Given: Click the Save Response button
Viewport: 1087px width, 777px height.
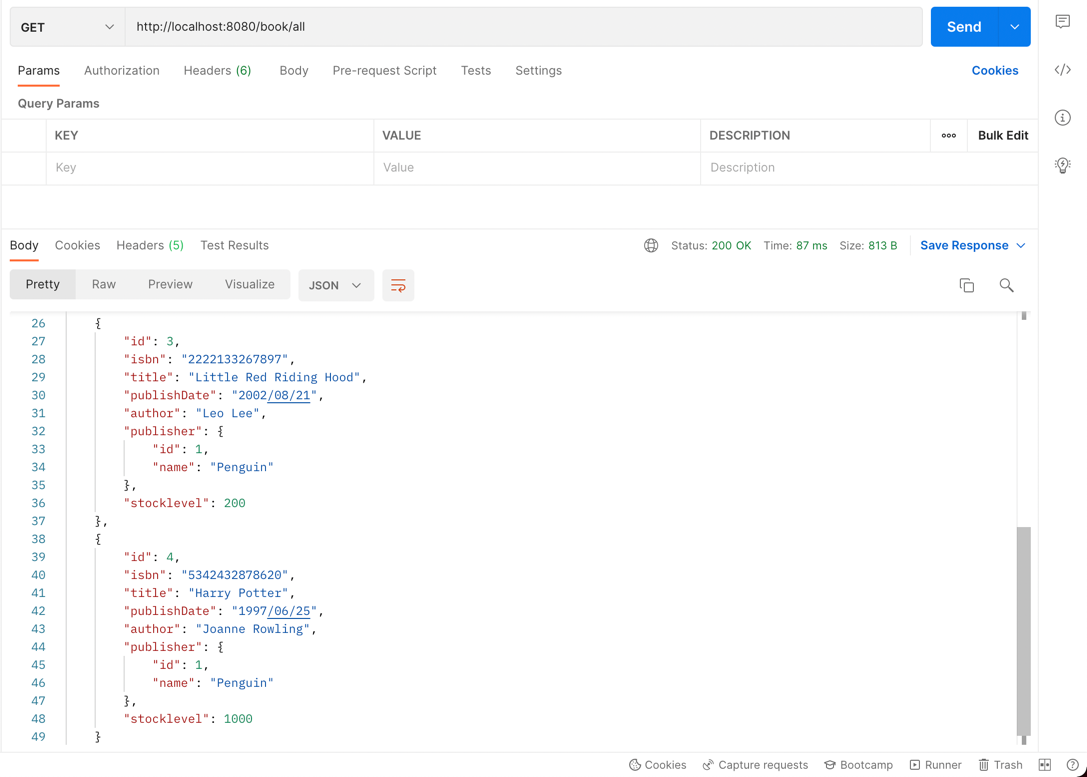Looking at the screenshot, I should (964, 245).
